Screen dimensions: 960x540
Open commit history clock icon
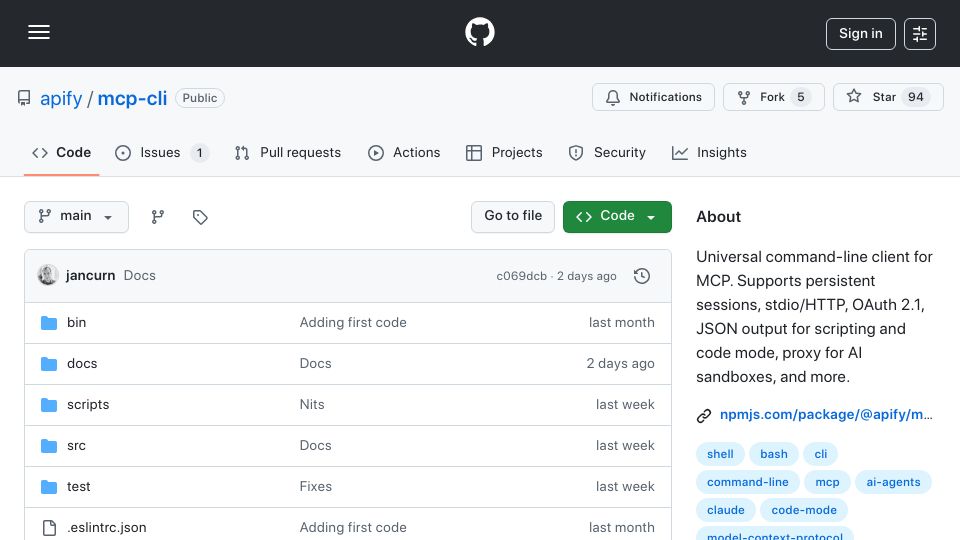click(642, 276)
